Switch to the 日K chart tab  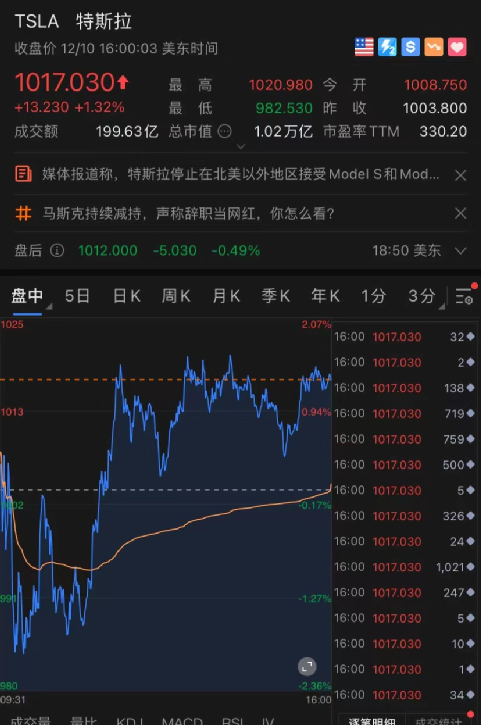click(x=127, y=296)
